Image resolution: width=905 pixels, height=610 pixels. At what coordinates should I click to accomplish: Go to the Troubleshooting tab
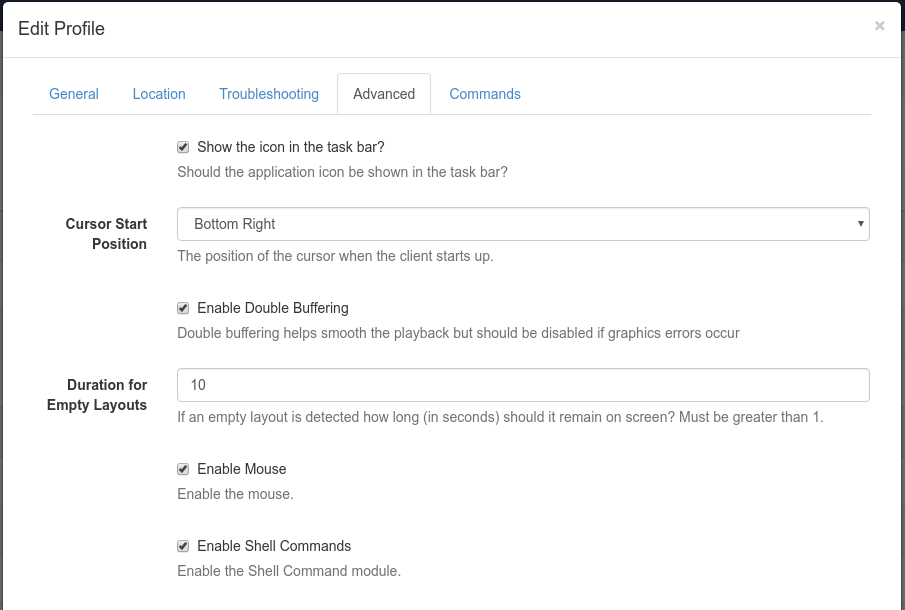coord(269,94)
